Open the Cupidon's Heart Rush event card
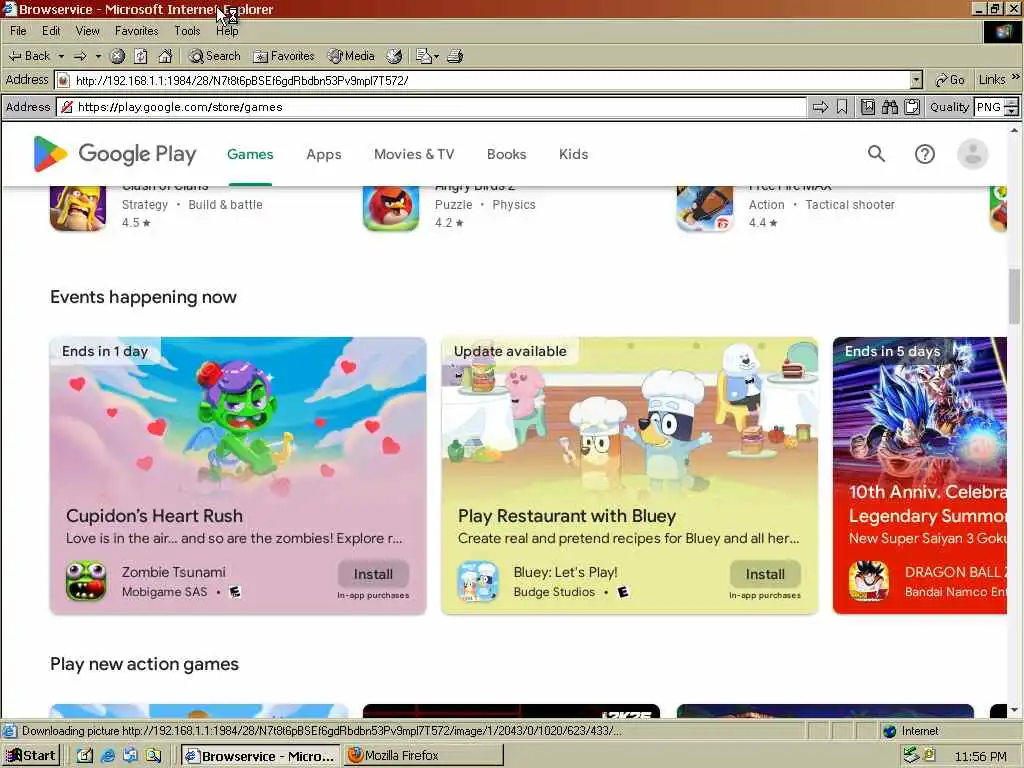This screenshot has height=768, width=1024. (238, 475)
